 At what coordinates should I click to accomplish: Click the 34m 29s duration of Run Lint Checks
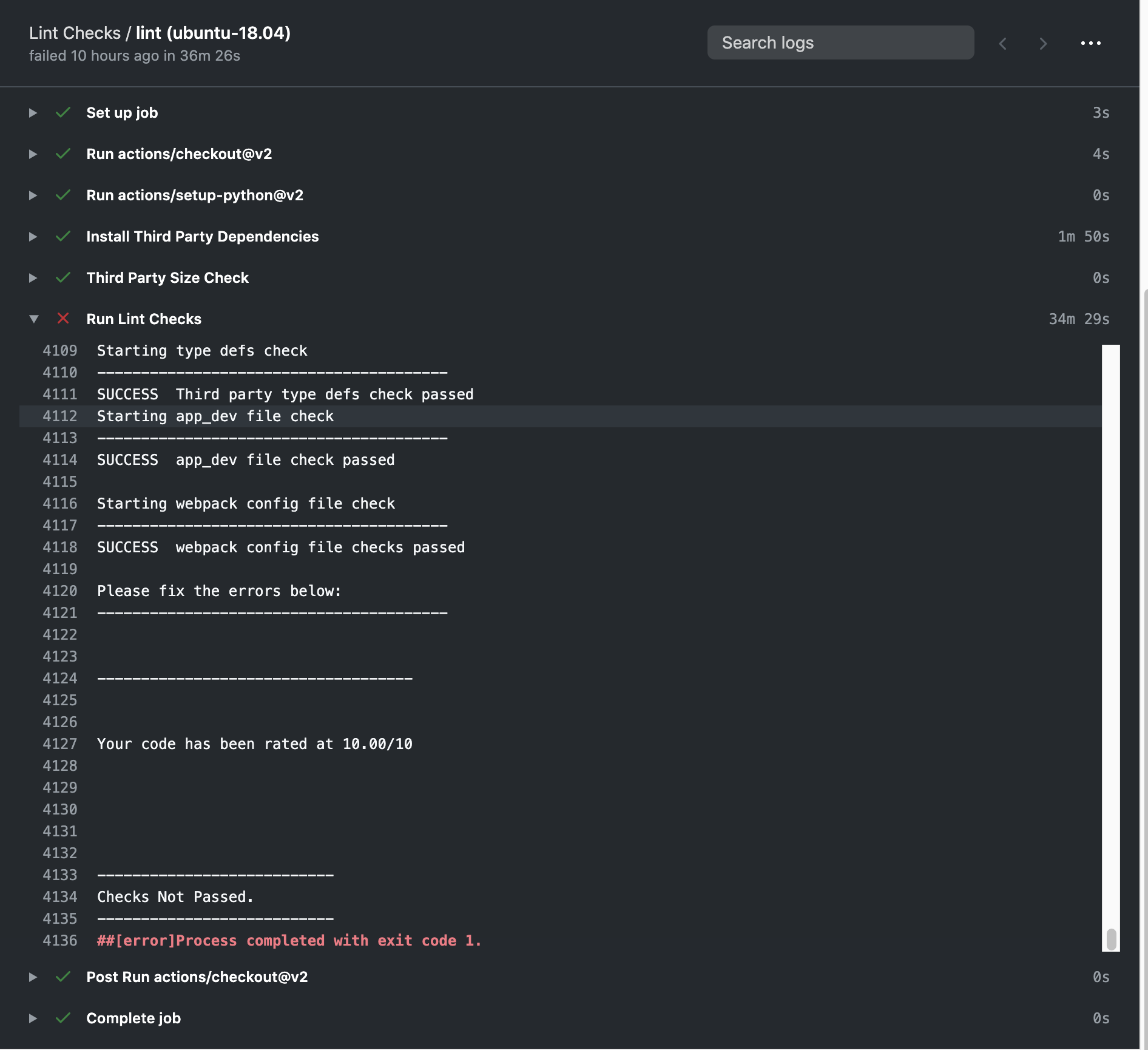[x=1079, y=319]
